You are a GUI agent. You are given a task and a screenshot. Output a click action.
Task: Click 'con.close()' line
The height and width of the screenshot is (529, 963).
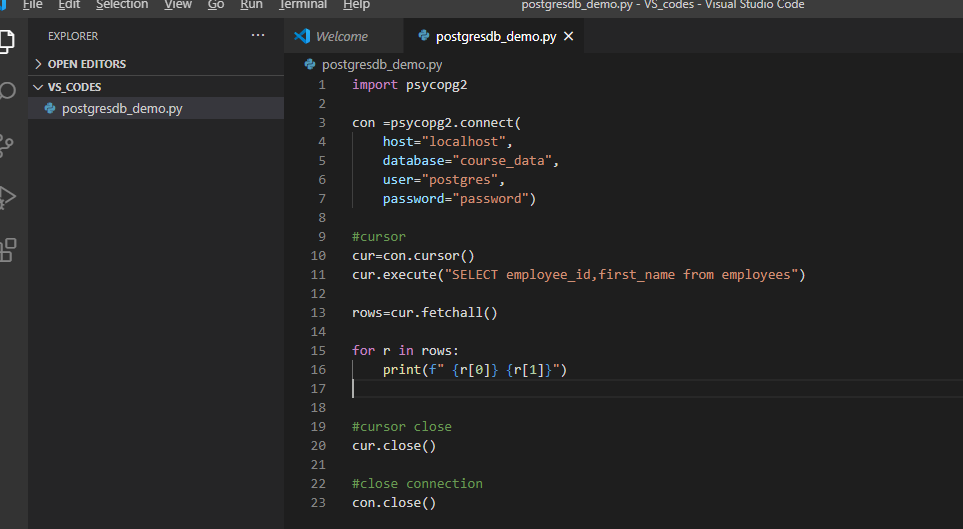(394, 503)
